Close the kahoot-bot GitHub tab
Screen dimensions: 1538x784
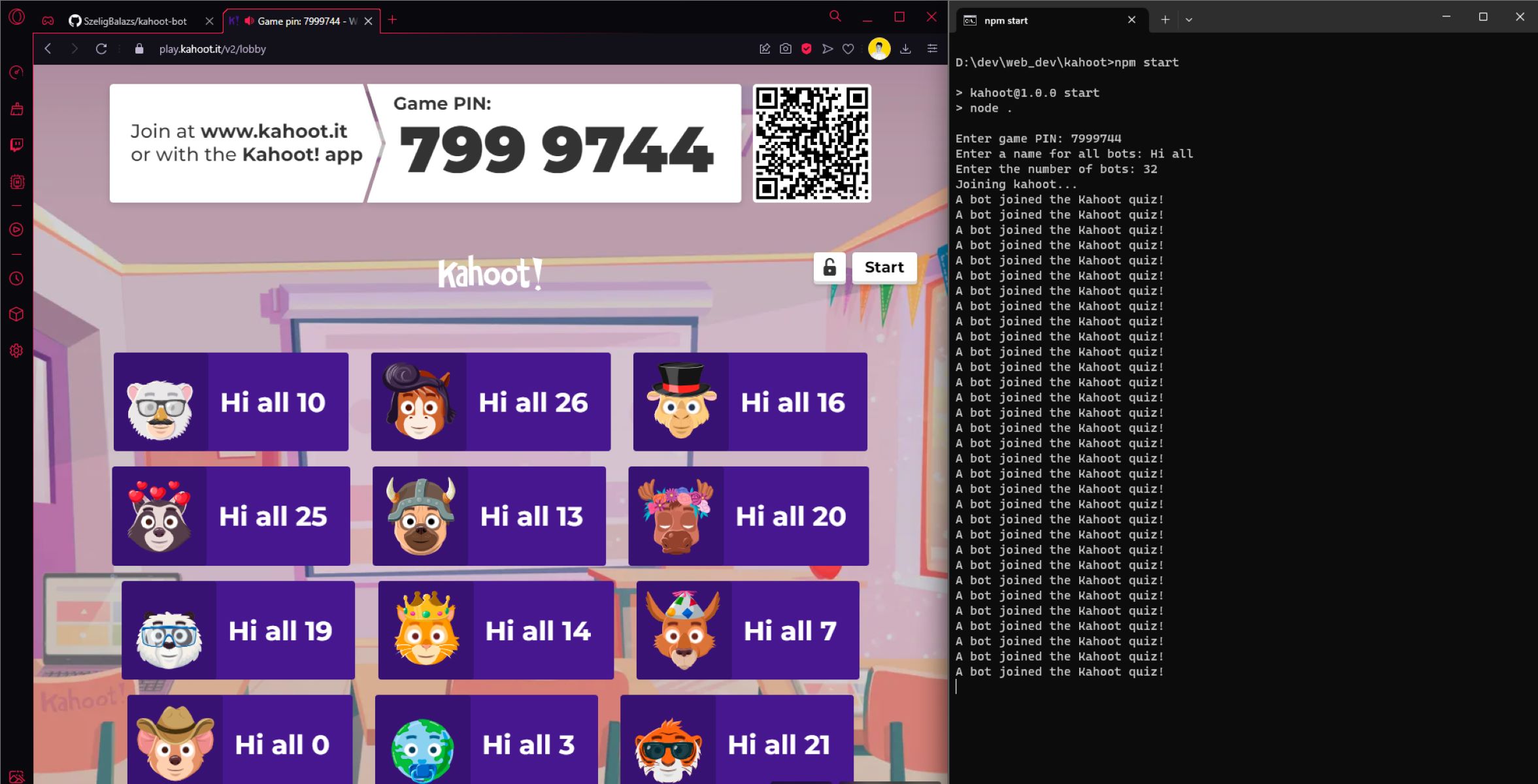coord(209,21)
